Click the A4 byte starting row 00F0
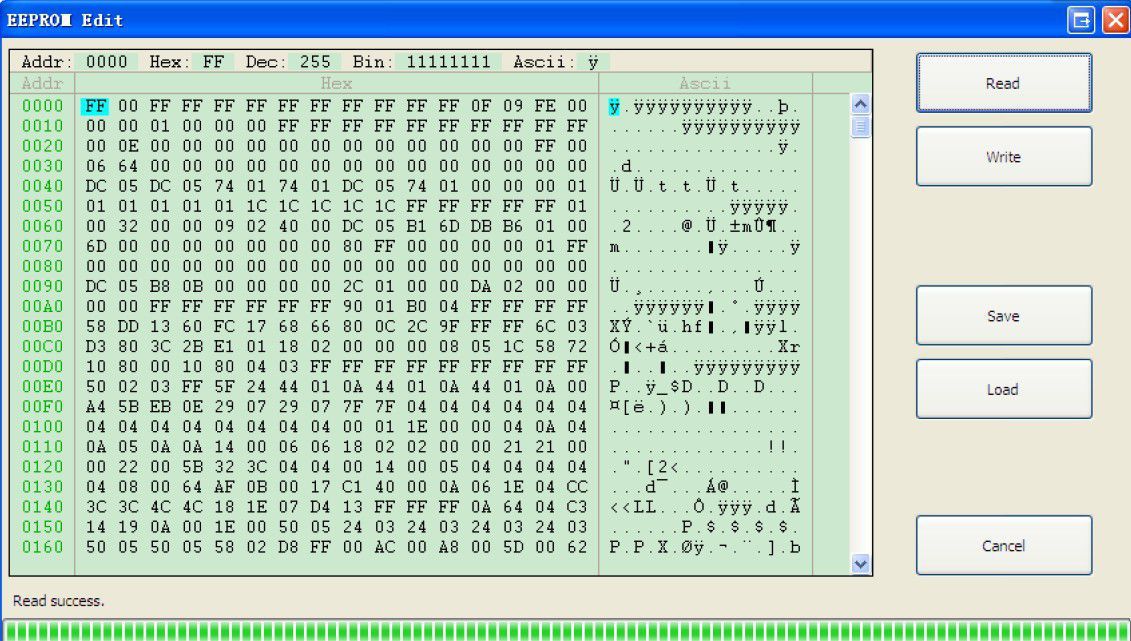The image size is (1131, 641). pyautogui.click(x=96, y=407)
